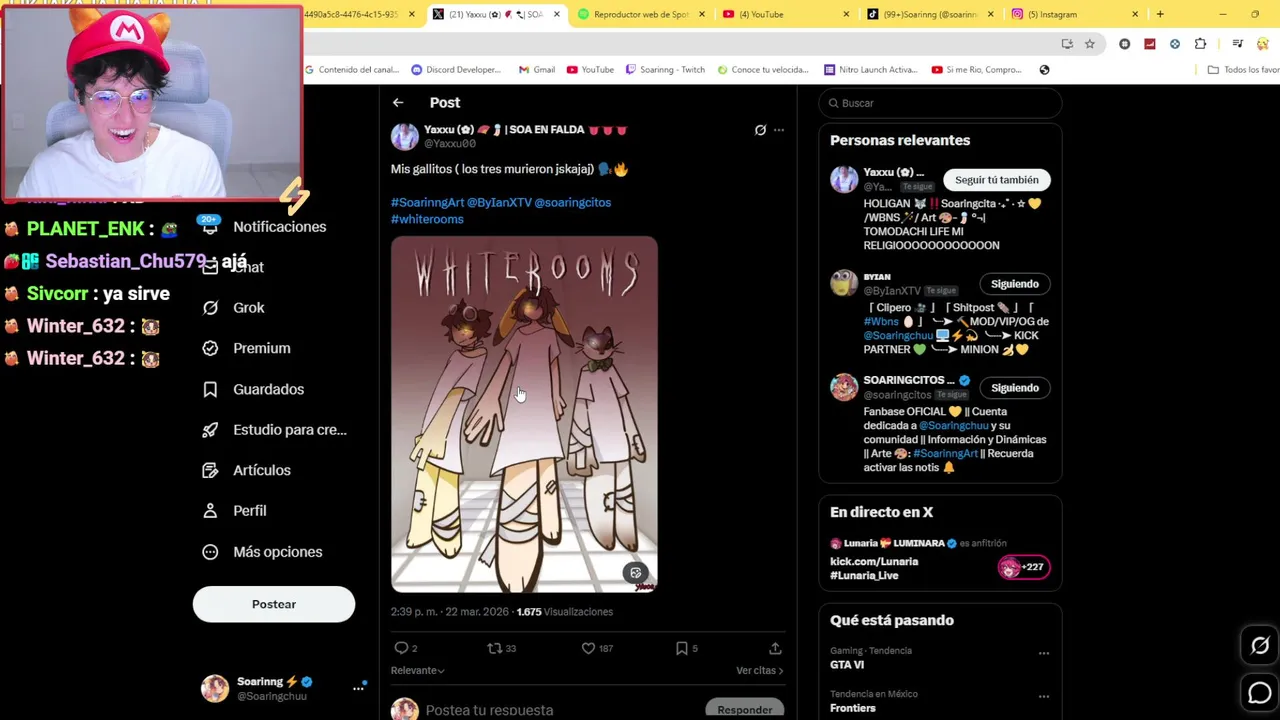Open Estudio para creadores in the sidebar
The height and width of the screenshot is (720, 1280).
click(274, 430)
